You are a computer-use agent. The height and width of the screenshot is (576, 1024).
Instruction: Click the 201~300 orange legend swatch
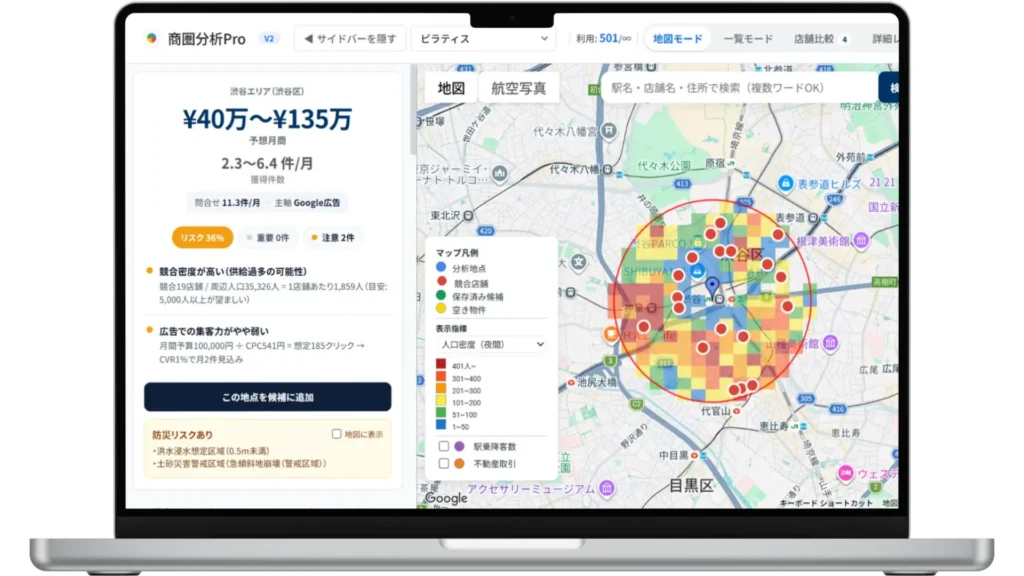(441, 389)
